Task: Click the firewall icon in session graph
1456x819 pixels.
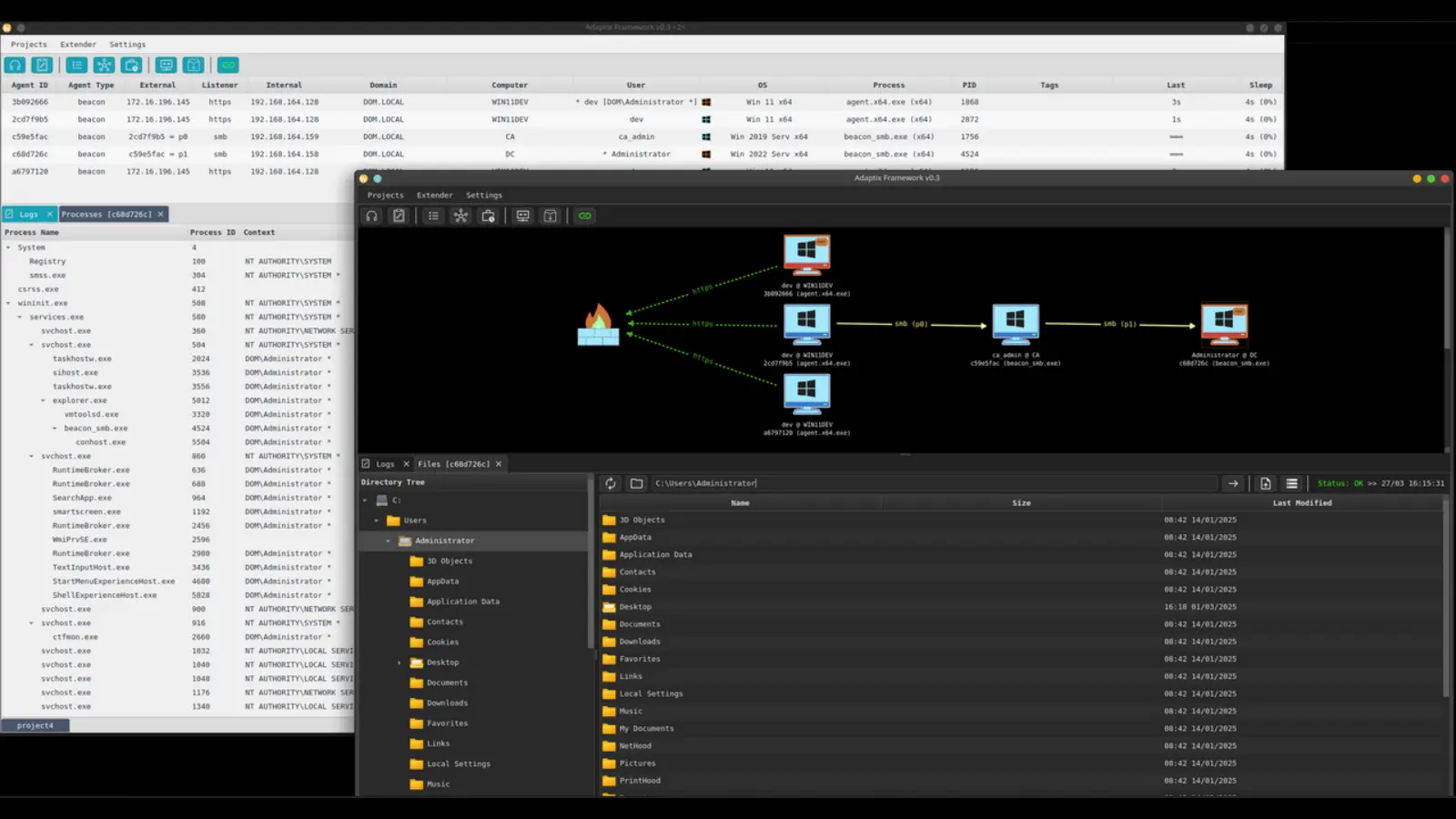Action: tap(598, 326)
